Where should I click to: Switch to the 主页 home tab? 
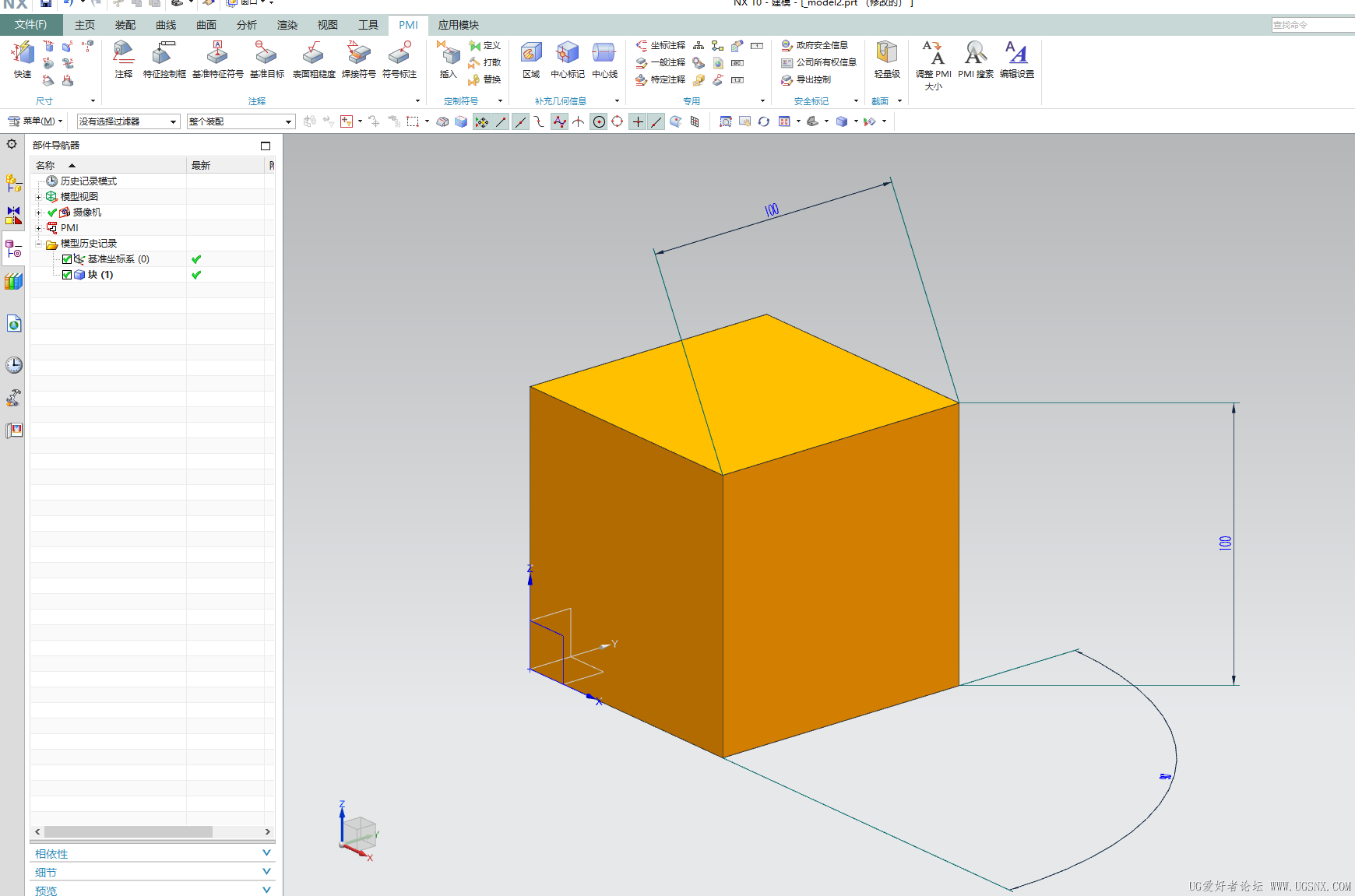[x=85, y=25]
